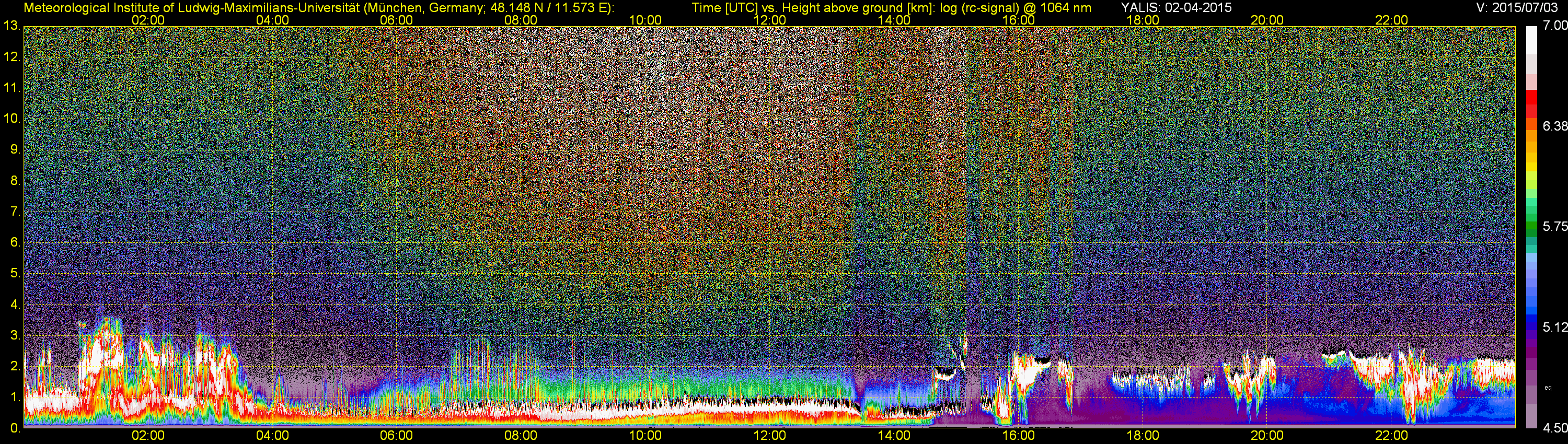Click the 20:00 label on top time axis
The image size is (1568, 444).
pos(1267,20)
